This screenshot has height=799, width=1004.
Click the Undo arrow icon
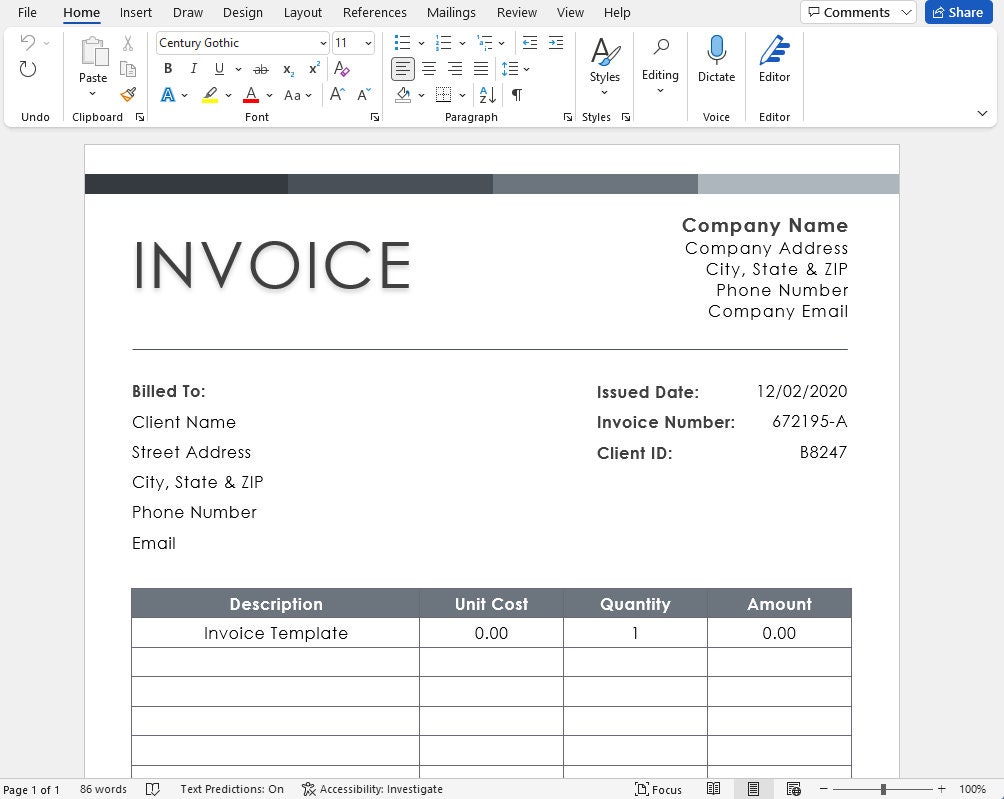(x=28, y=43)
